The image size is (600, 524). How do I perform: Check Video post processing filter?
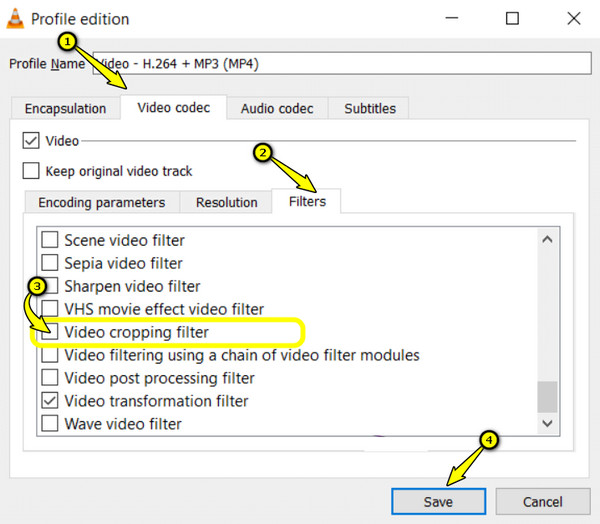click(50, 378)
